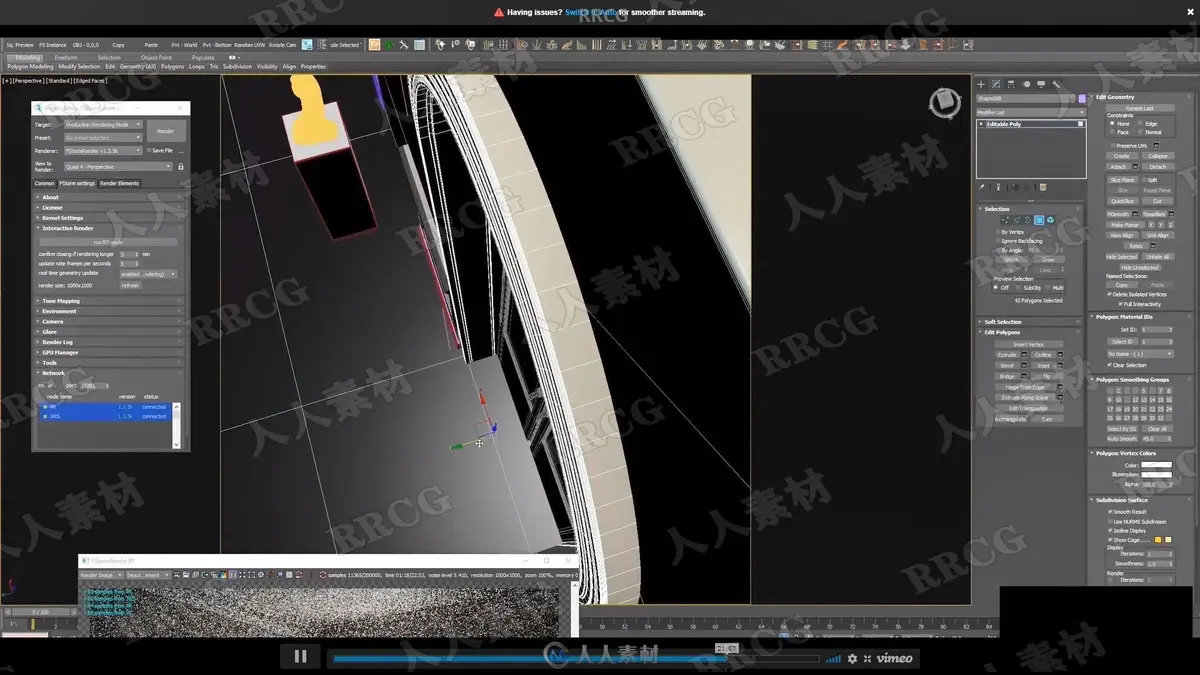Pause the Vimeo video playback
Screen dimensions: 1200x675
[300, 657]
